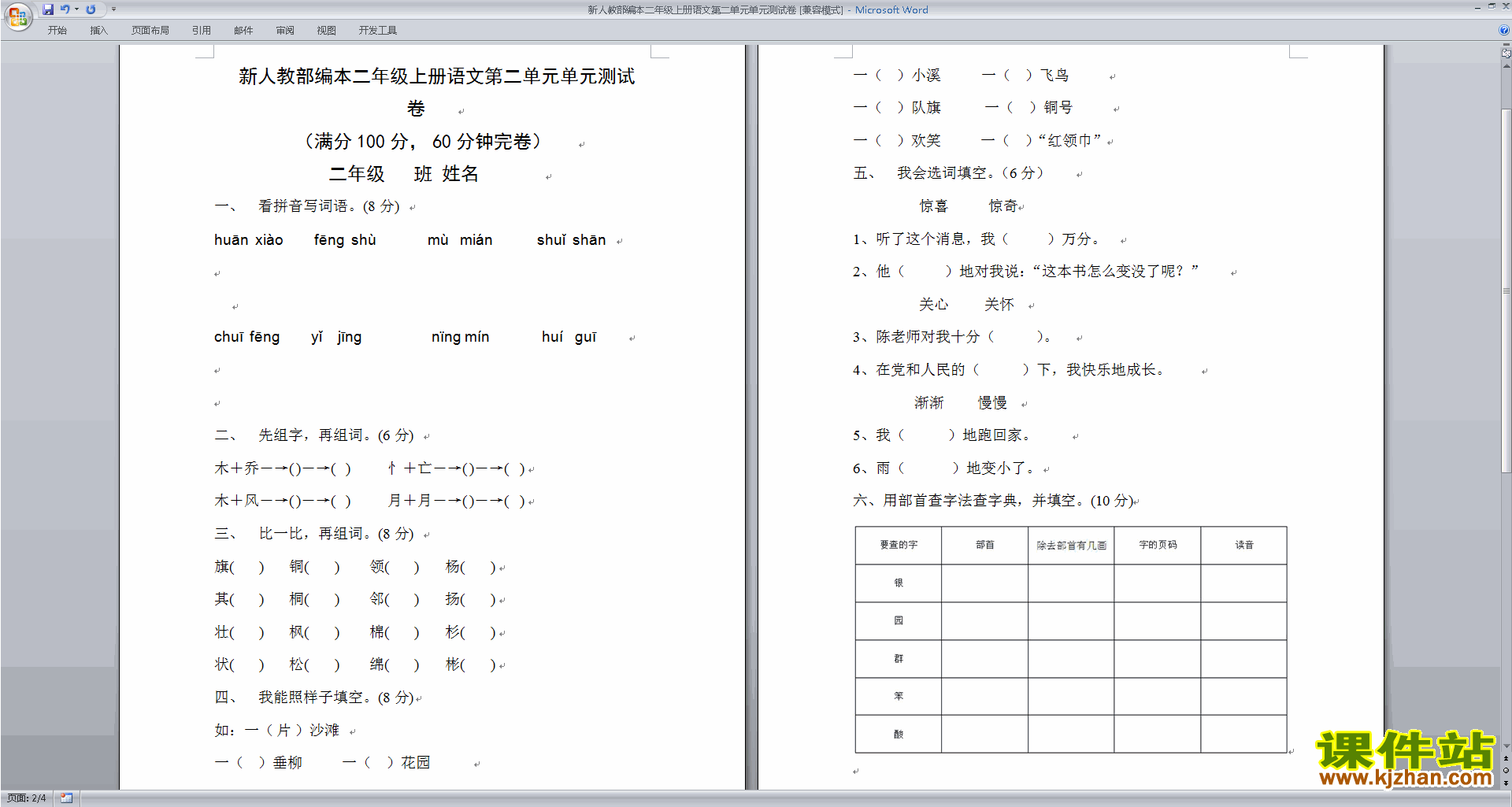Click the empty 部首 cell in the 银 row

click(984, 583)
